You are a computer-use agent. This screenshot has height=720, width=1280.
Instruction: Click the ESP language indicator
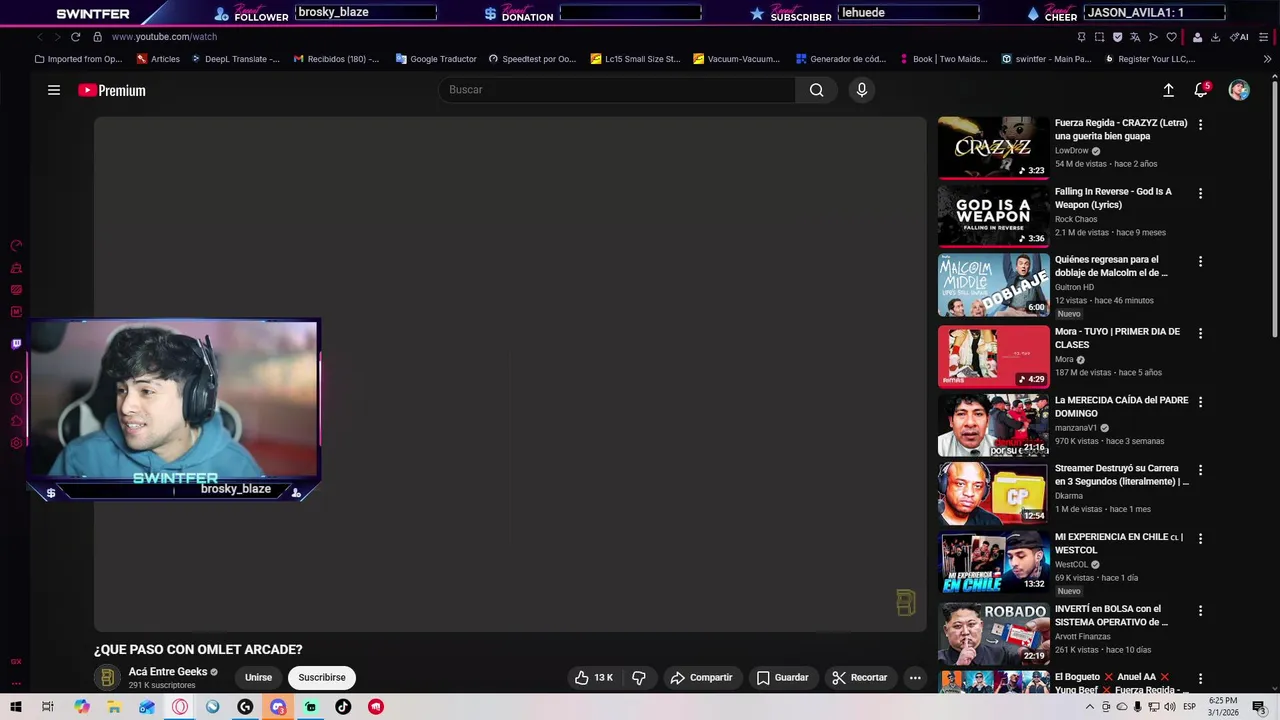(1190, 707)
